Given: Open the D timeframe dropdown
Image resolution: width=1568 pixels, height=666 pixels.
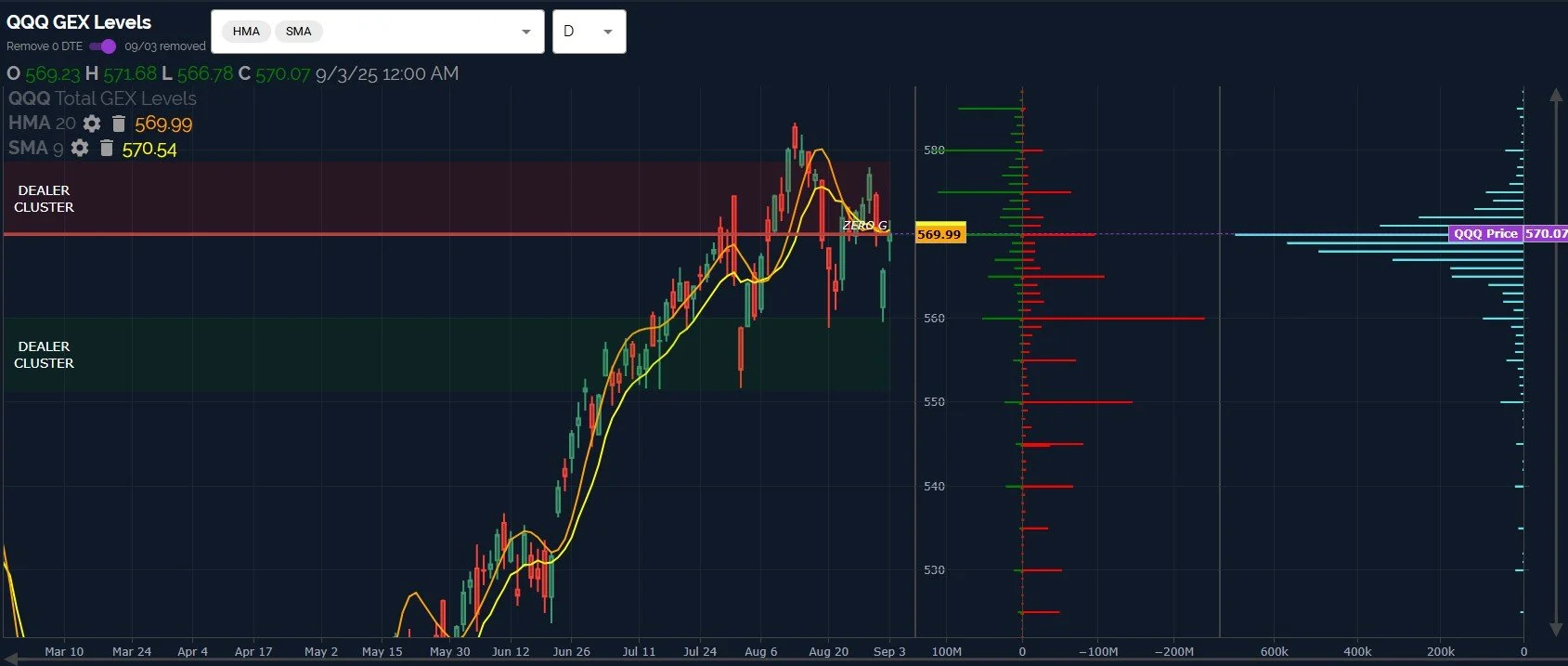Looking at the screenshot, I should 589,32.
